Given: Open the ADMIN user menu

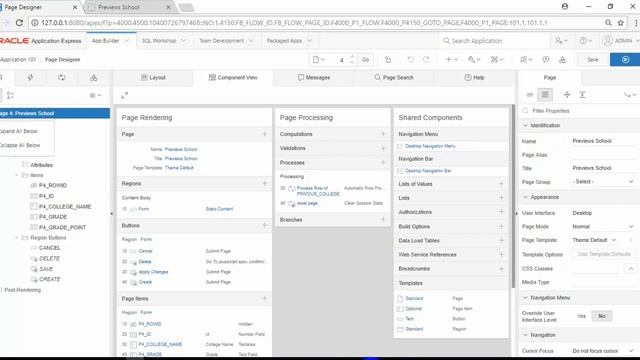Looking at the screenshot, I should [620, 41].
